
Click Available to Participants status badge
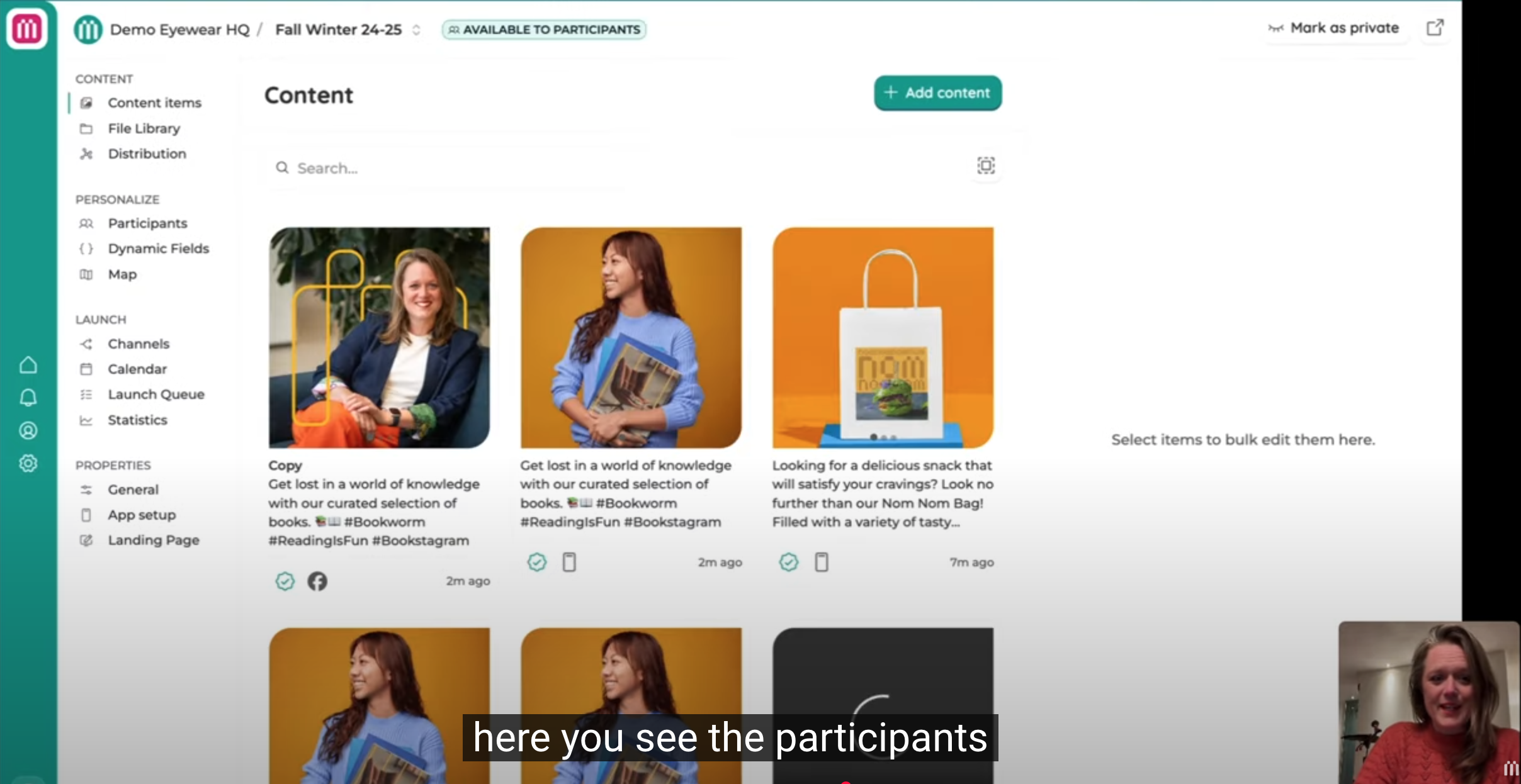click(x=544, y=30)
